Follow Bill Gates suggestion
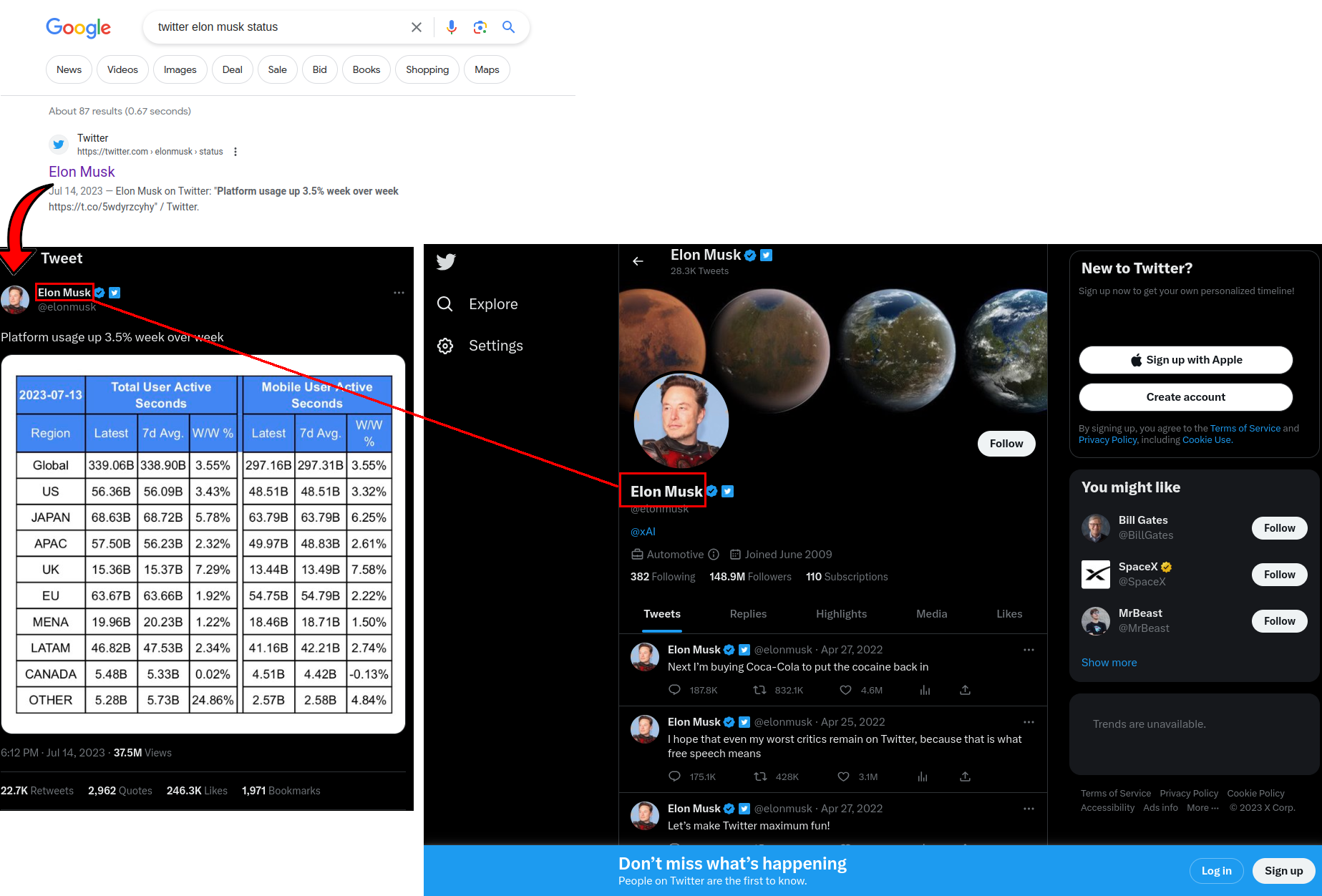The image size is (1322, 896). click(x=1279, y=528)
